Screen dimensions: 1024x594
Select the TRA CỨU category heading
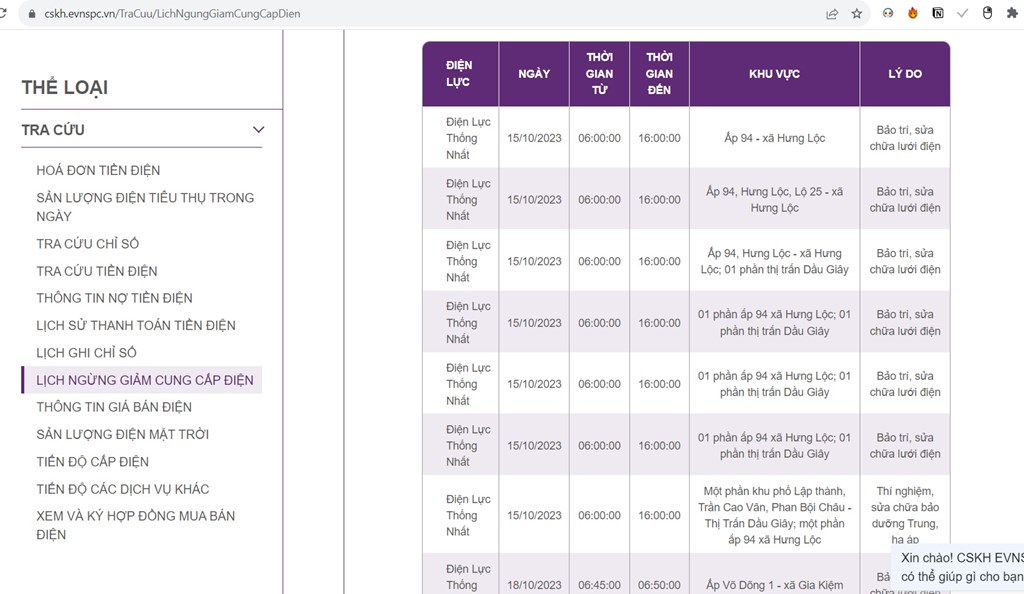tap(53, 130)
